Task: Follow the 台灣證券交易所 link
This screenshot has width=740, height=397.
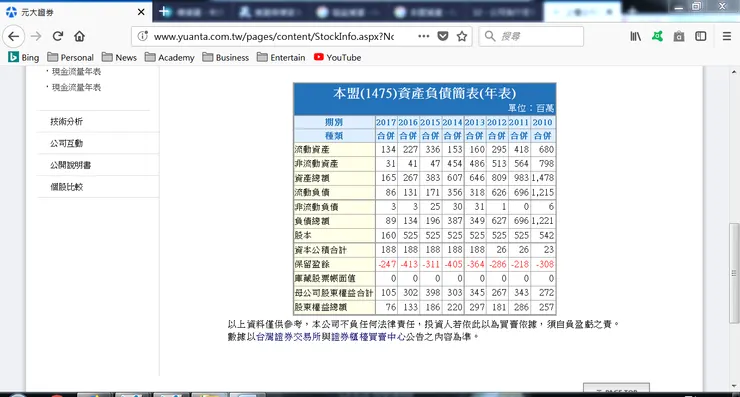Action: pyautogui.click(x=288, y=337)
